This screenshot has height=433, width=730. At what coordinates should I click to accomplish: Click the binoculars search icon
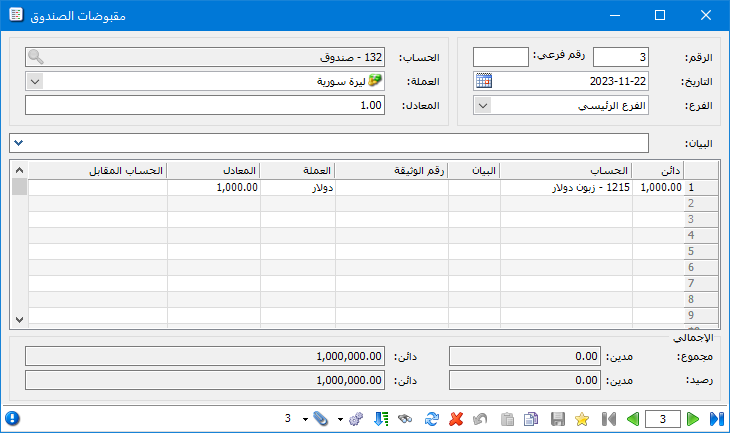(x=405, y=419)
